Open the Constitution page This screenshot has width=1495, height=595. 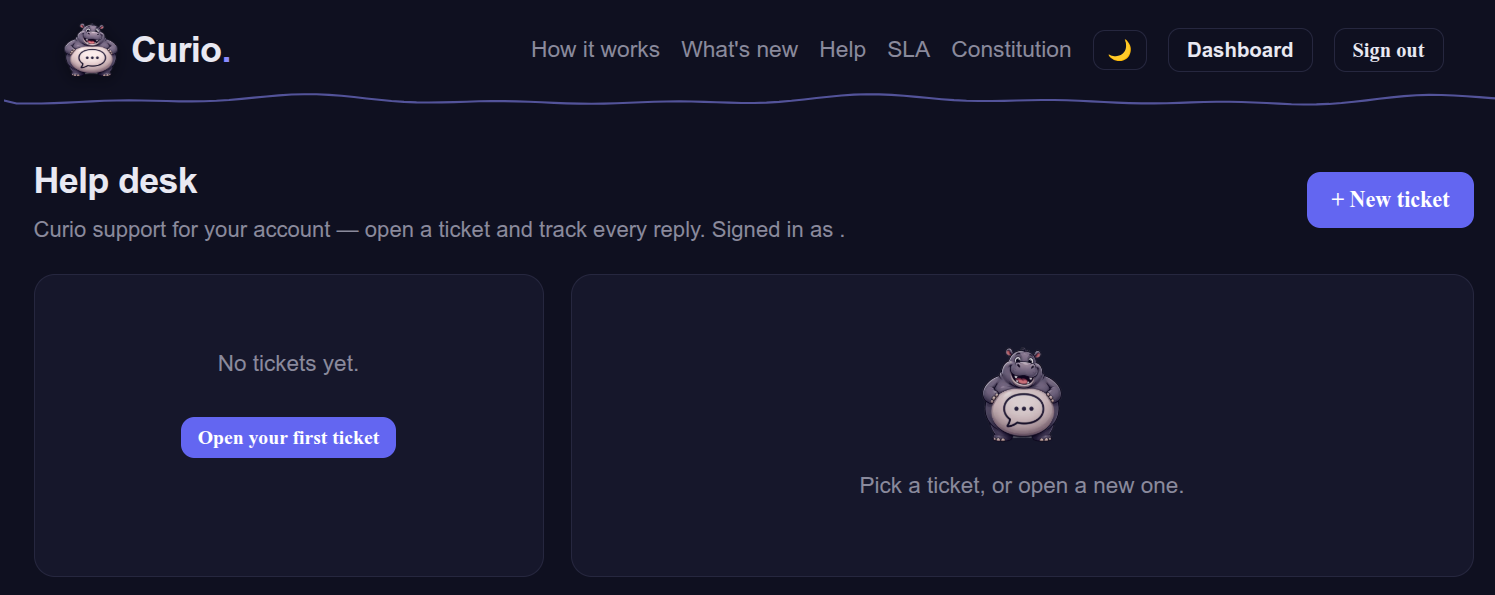tap(1011, 50)
